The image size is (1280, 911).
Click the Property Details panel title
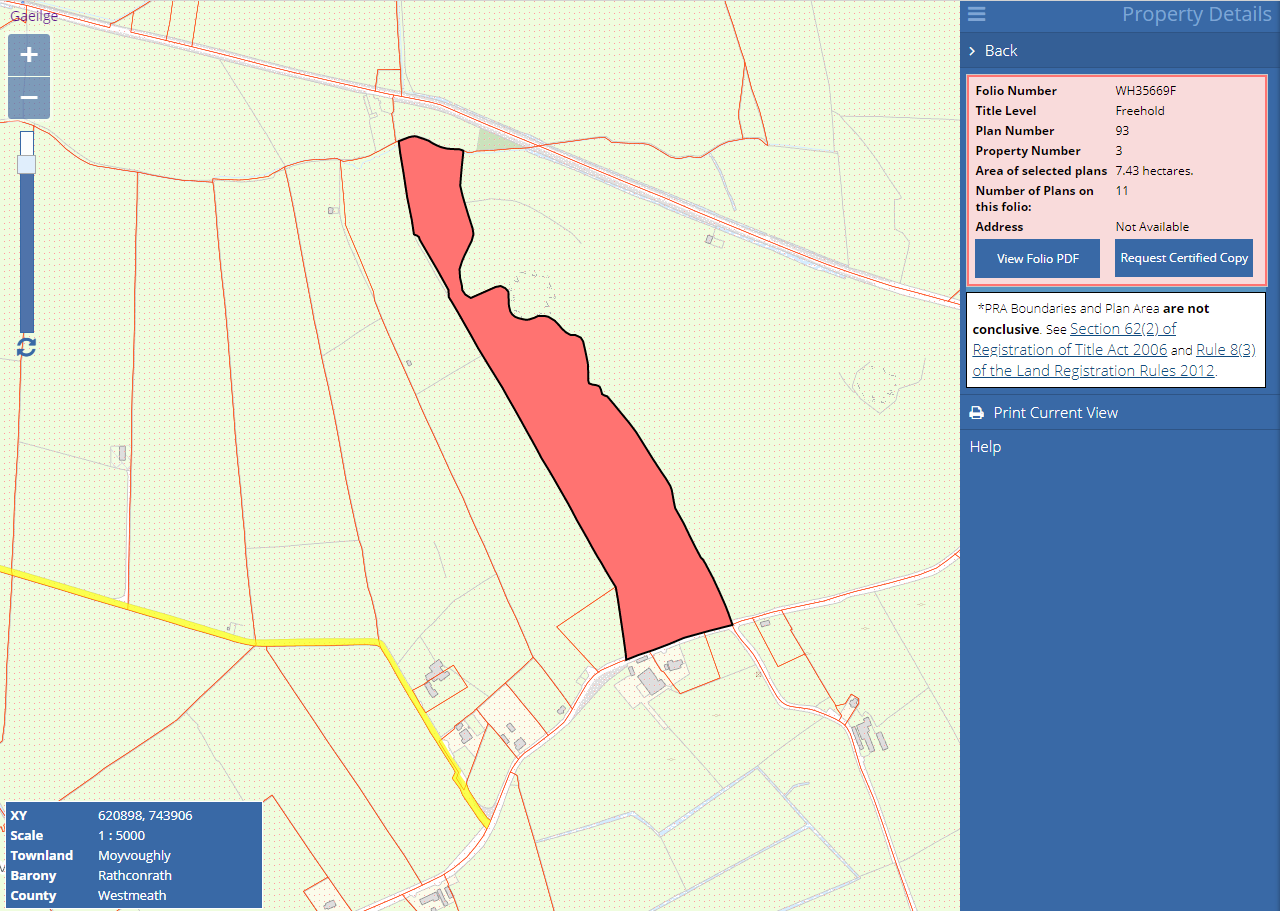[1196, 14]
